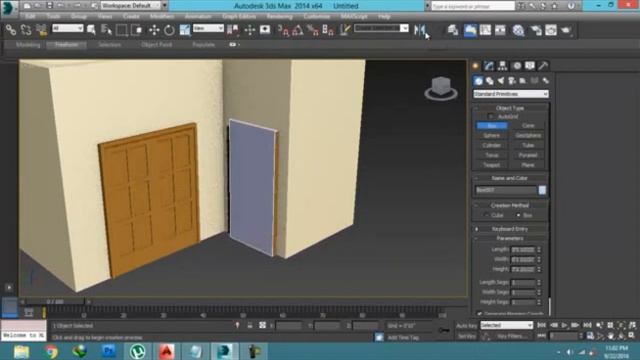This screenshot has height=360, width=640.
Task: Toggle the selection lock icon in status bar
Action: pyautogui.click(x=250, y=325)
